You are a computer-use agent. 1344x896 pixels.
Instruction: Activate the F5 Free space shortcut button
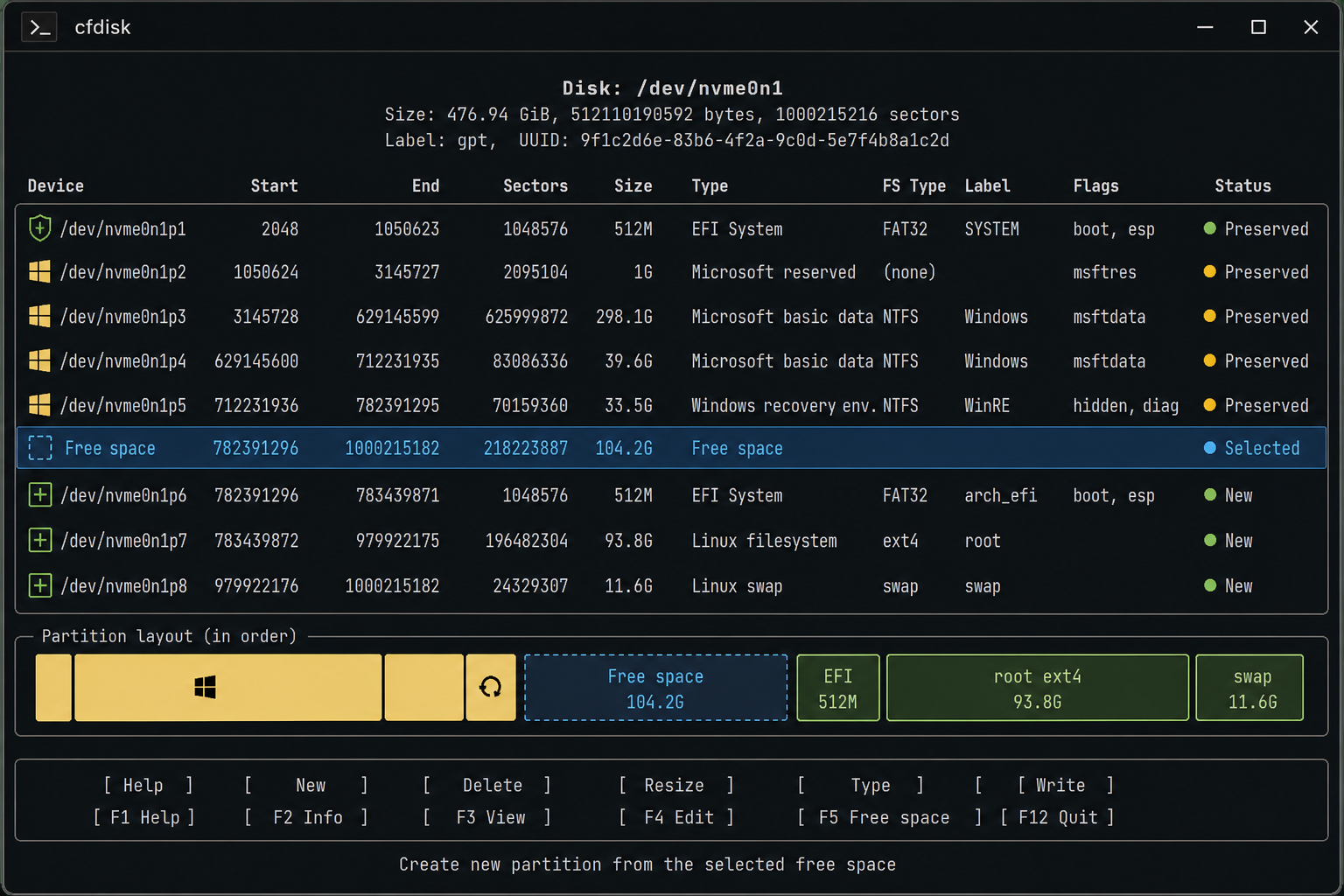[x=888, y=817]
